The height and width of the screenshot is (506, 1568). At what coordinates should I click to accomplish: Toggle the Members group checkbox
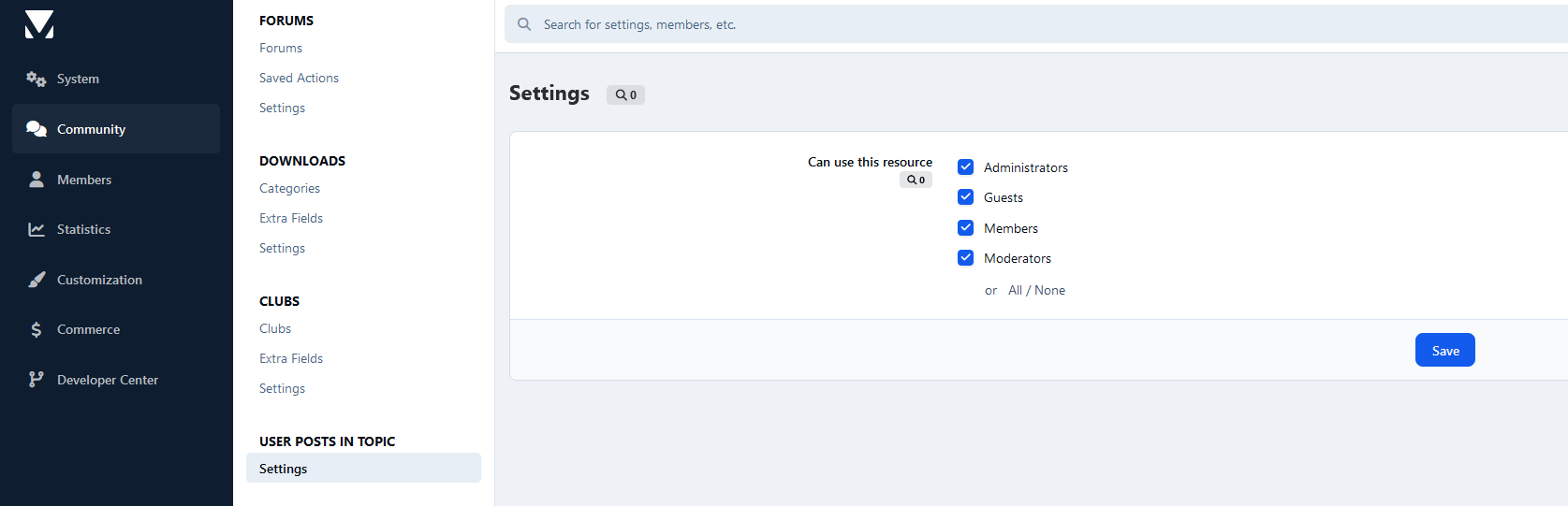(x=965, y=228)
